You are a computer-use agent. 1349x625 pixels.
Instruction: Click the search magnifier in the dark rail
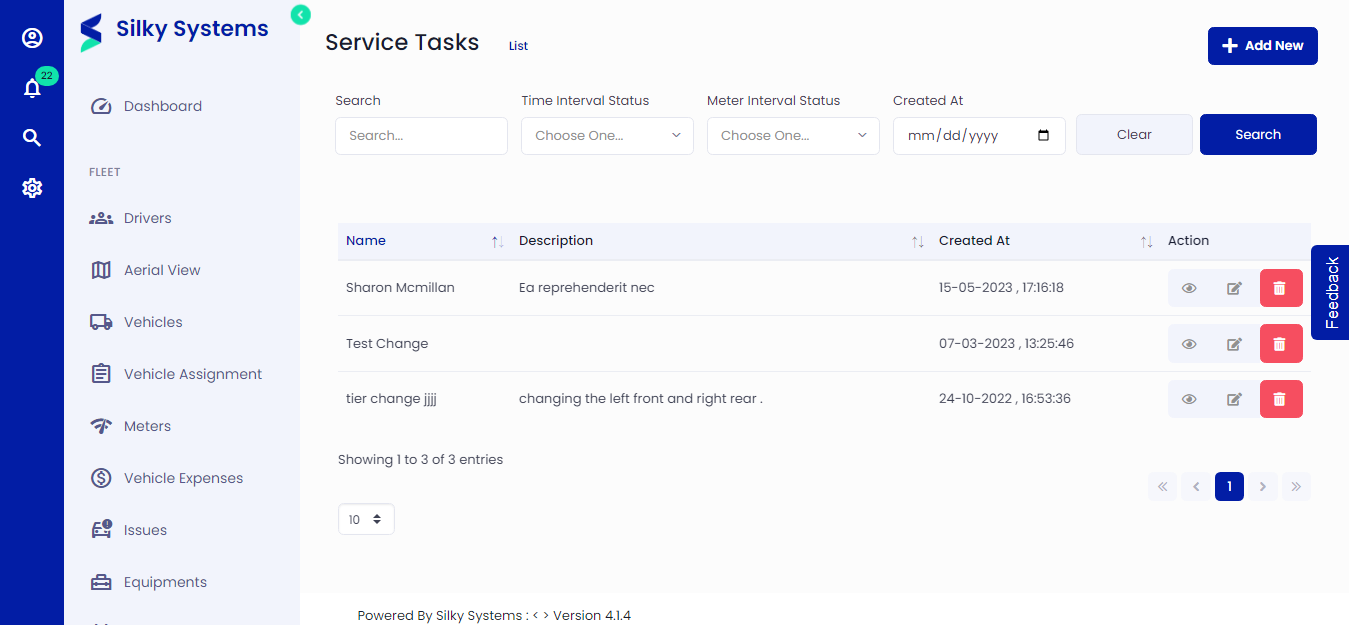pyautogui.click(x=32, y=137)
